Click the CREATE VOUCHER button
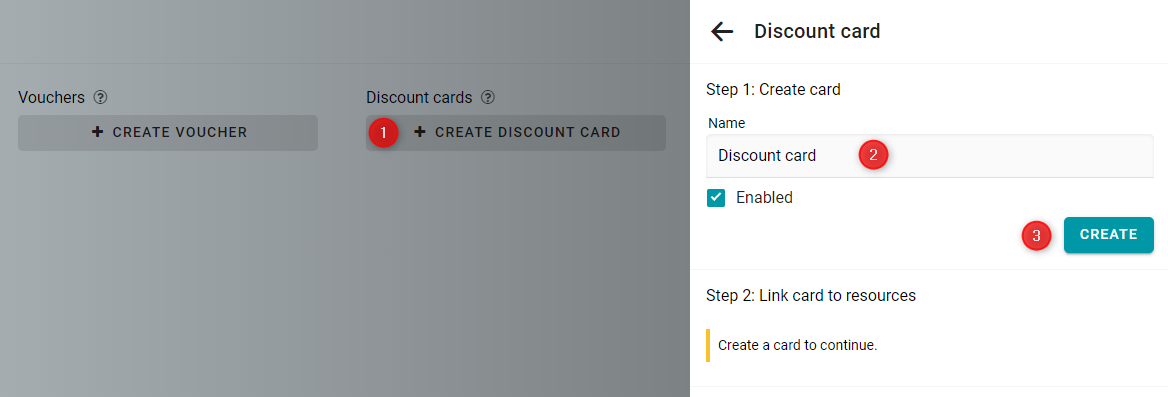The height and width of the screenshot is (397, 1168). click(168, 133)
